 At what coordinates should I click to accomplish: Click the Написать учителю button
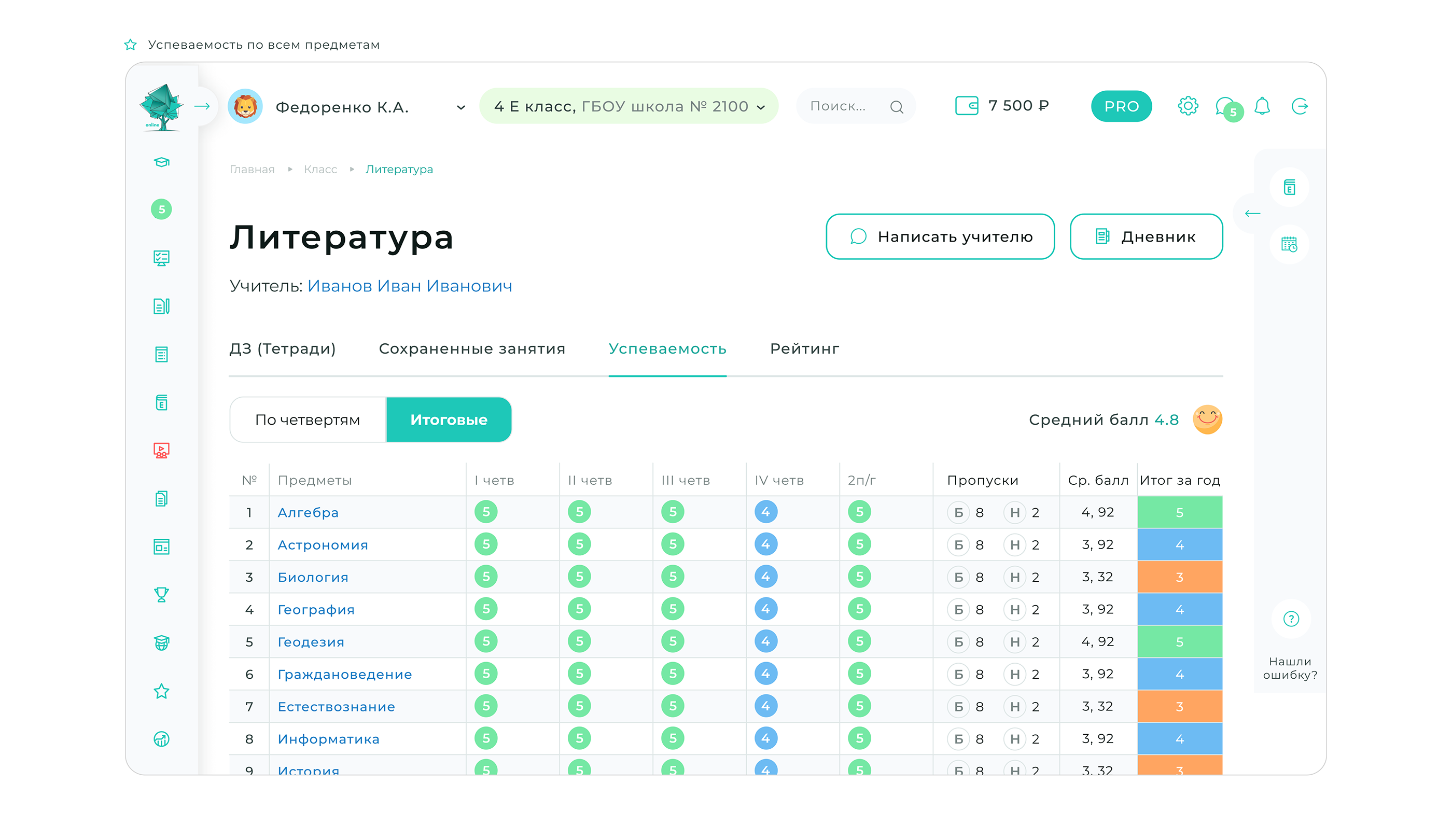[x=940, y=237]
